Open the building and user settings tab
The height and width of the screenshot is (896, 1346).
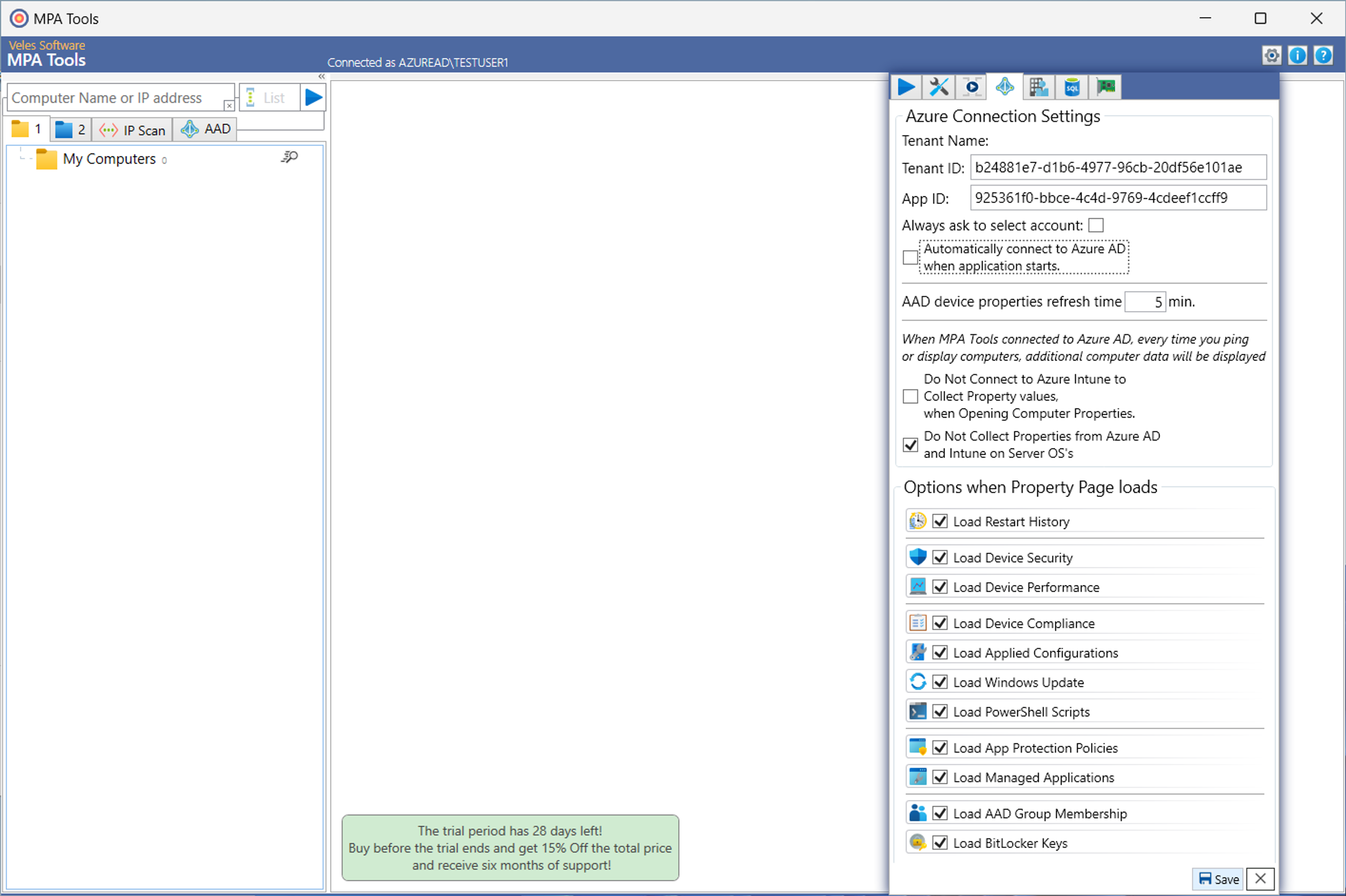(1038, 87)
